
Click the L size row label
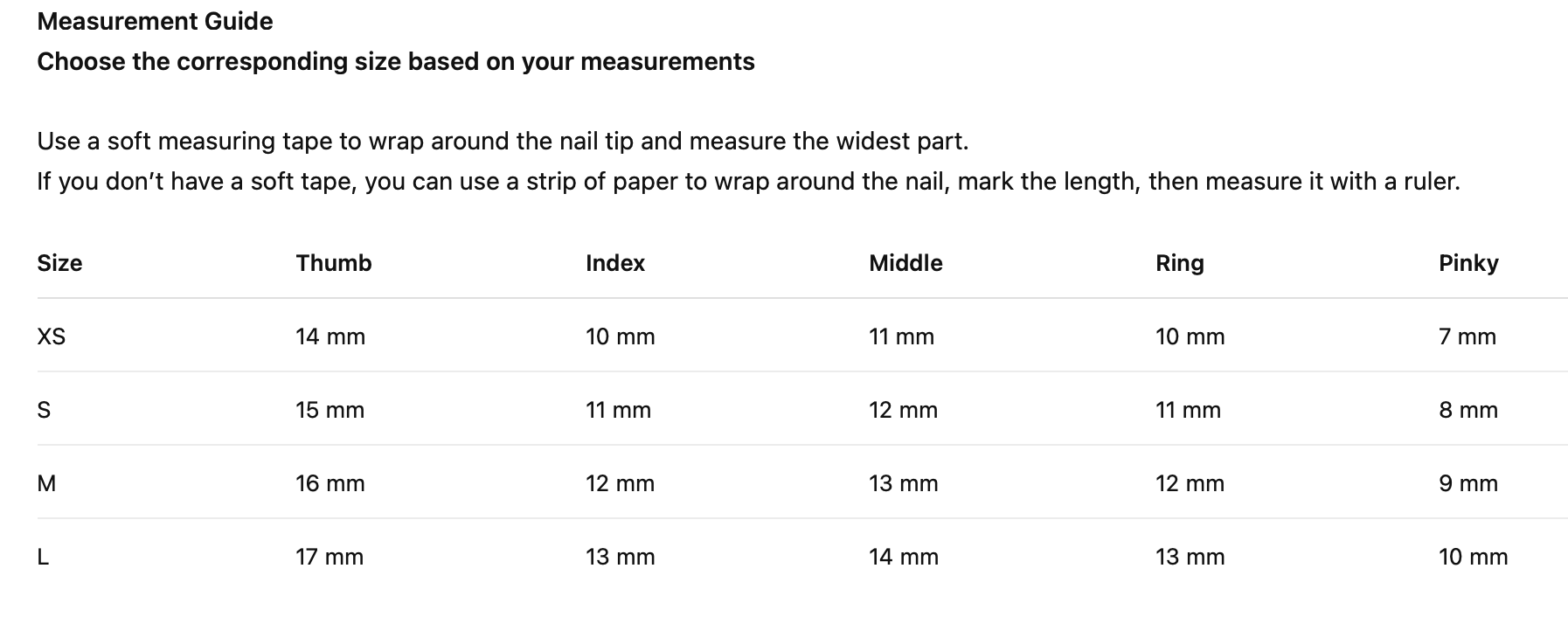point(43,557)
